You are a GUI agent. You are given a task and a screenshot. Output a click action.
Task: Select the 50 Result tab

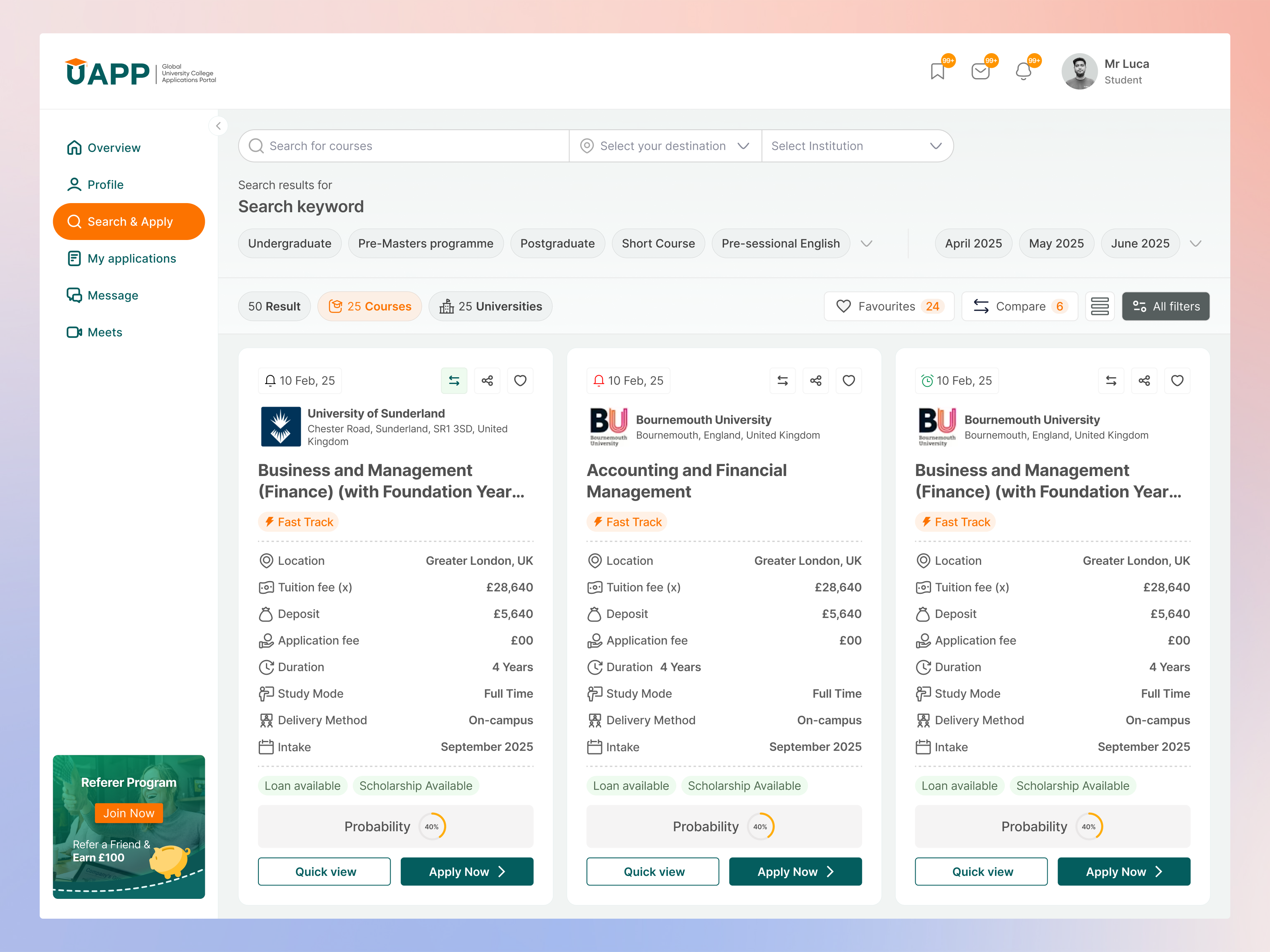tap(274, 307)
